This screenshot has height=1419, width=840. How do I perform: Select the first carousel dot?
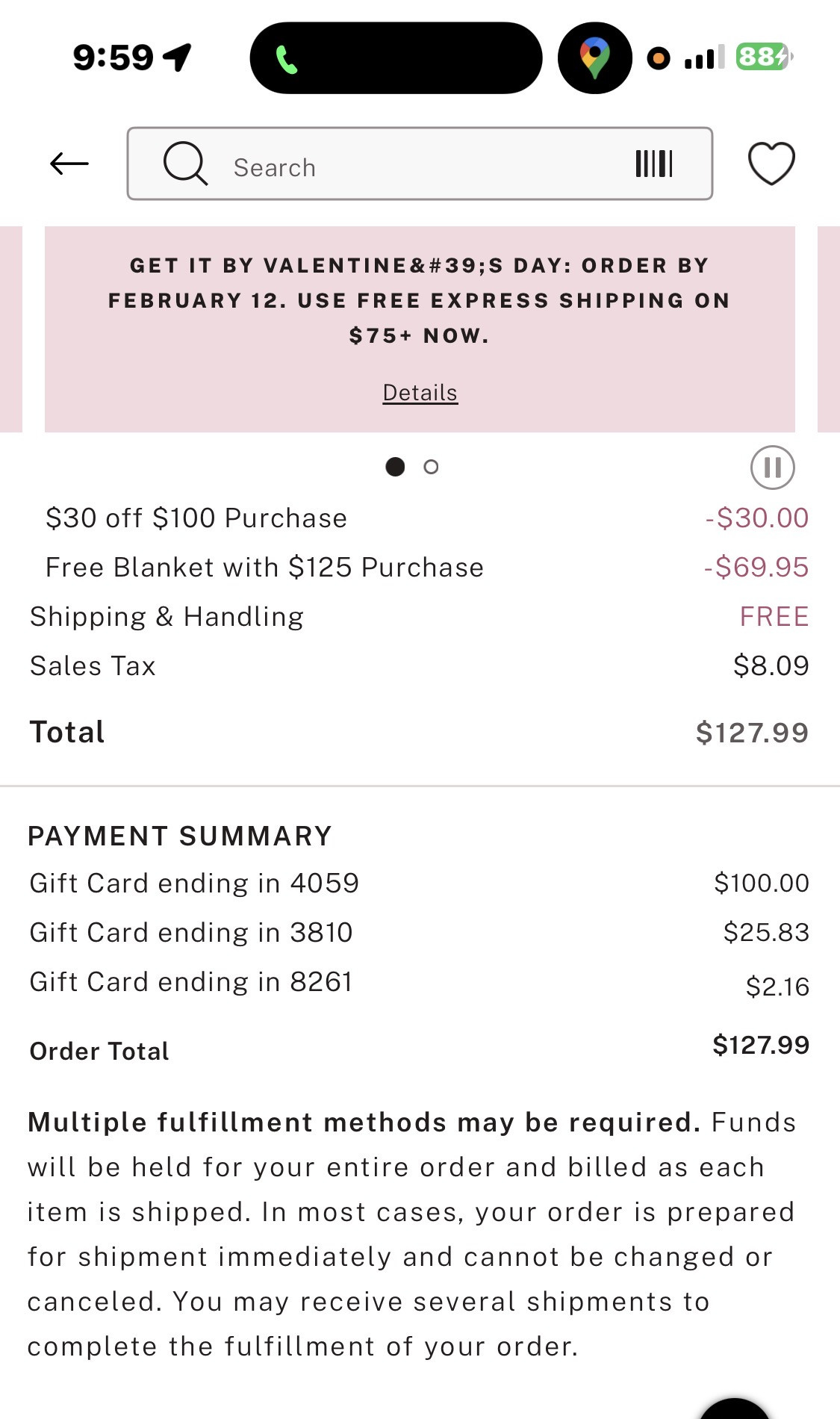click(x=395, y=467)
